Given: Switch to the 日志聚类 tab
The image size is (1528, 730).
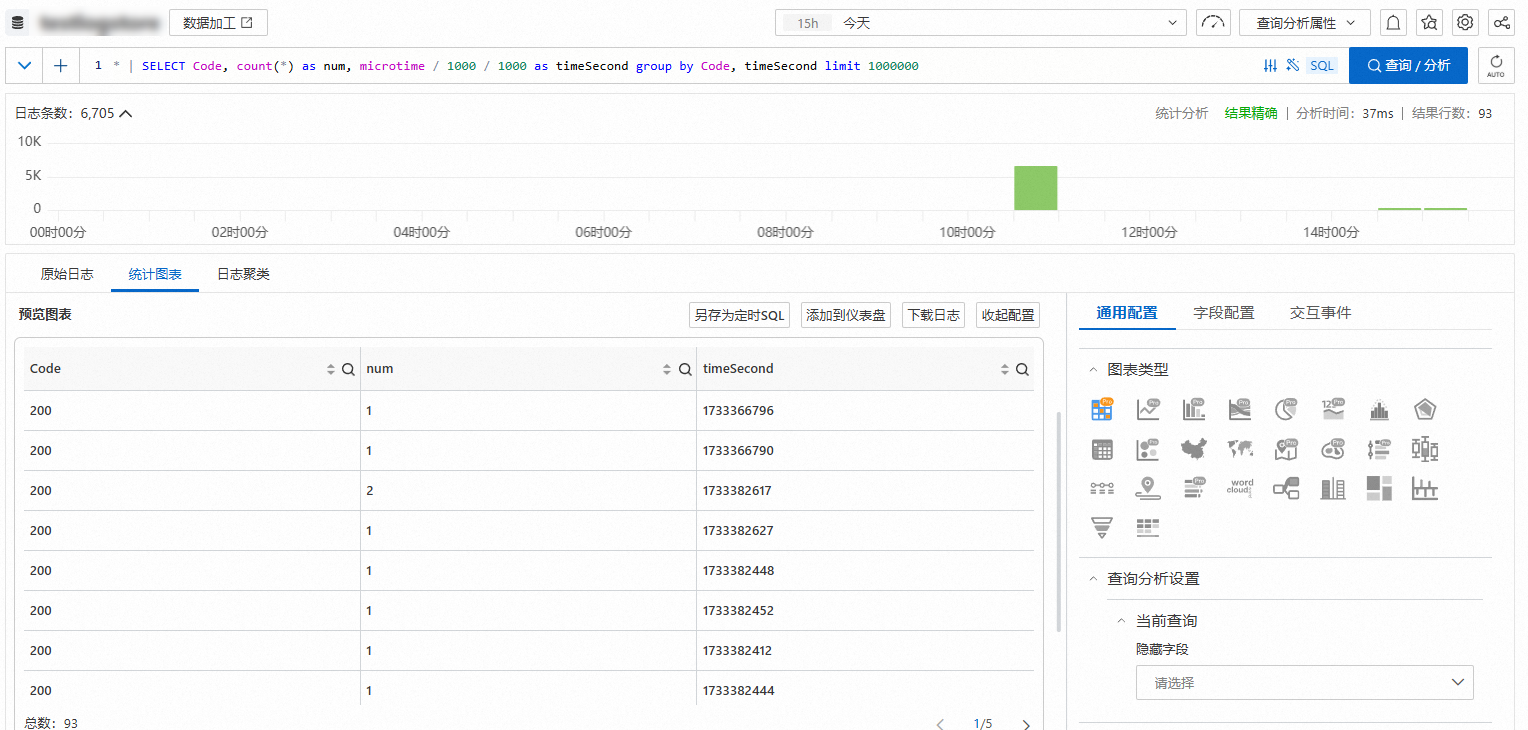Looking at the screenshot, I should [x=243, y=274].
